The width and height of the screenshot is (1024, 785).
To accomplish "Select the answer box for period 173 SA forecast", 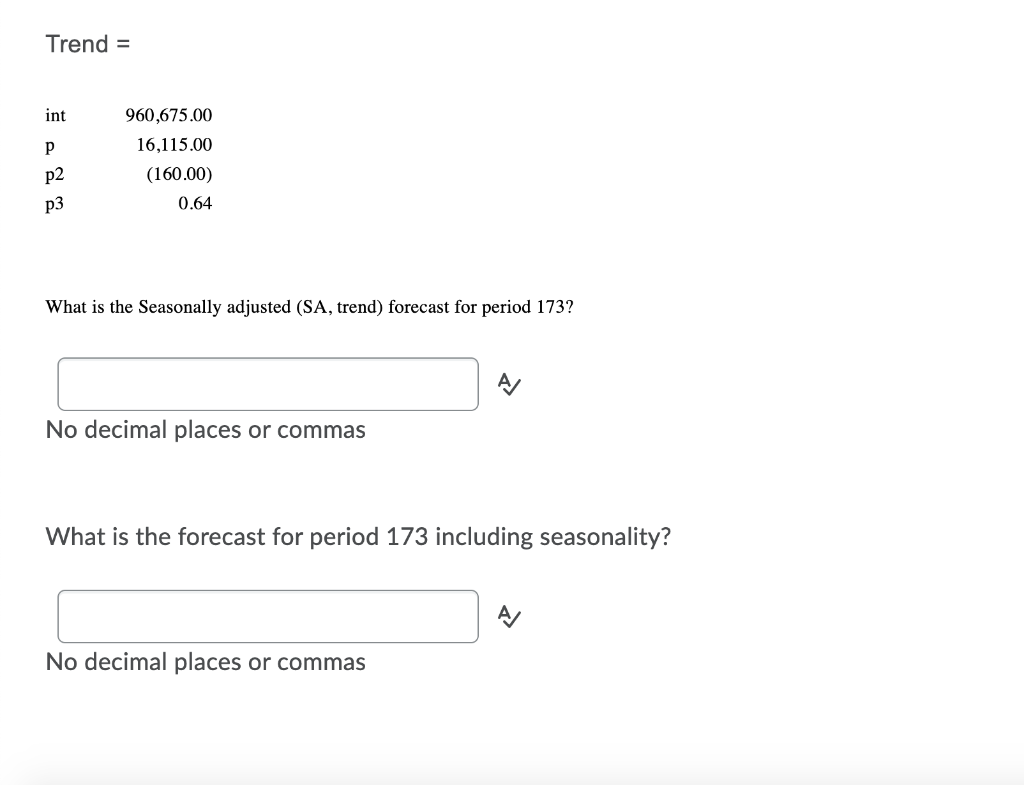I will (268, 383).
